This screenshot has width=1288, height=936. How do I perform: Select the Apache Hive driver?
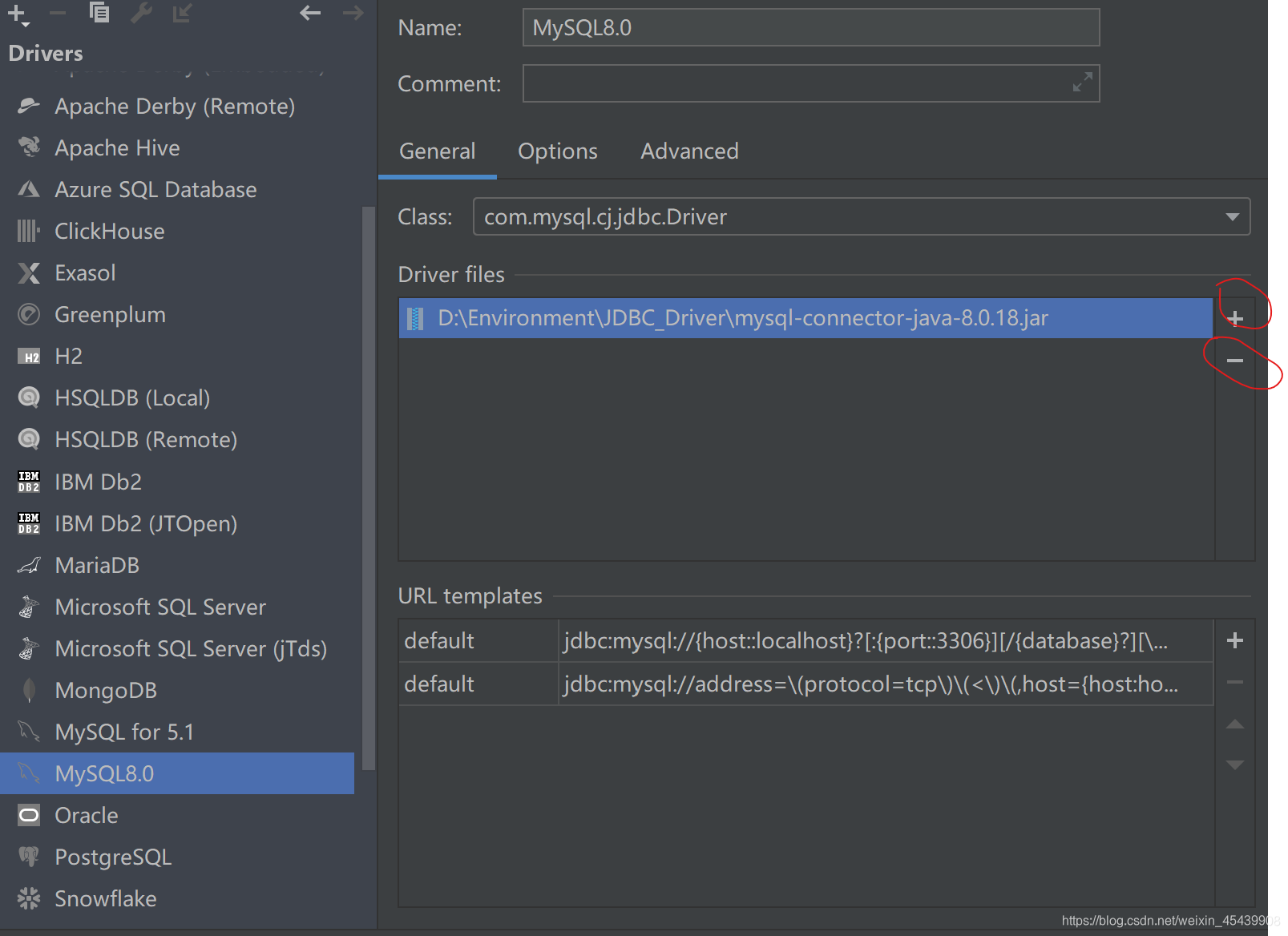point(177,147)
